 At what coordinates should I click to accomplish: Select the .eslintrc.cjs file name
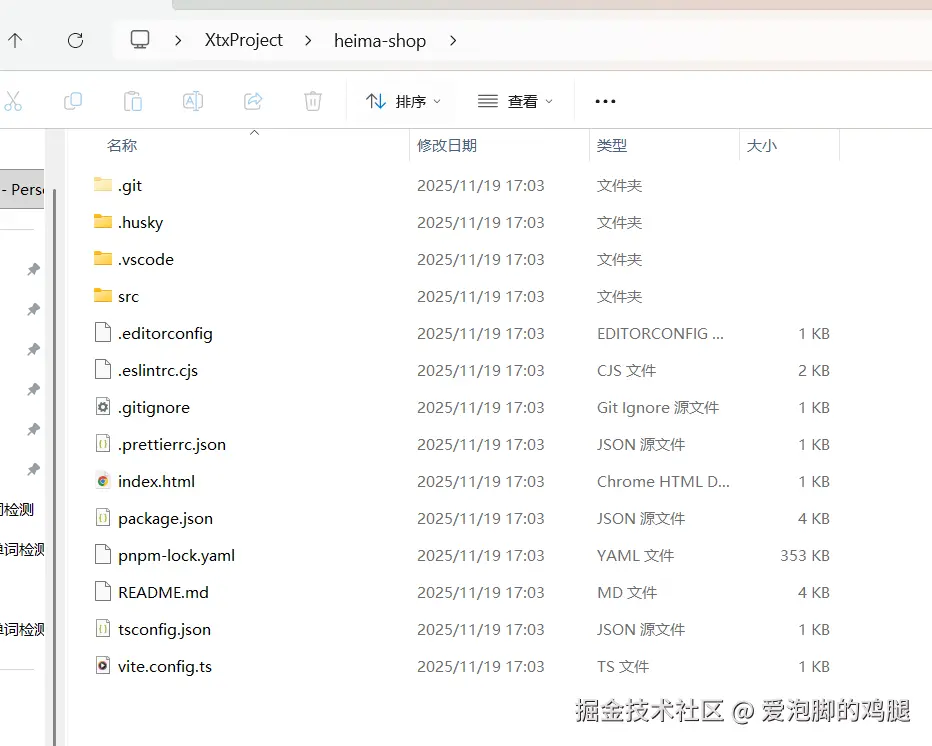tap(158, 370)
